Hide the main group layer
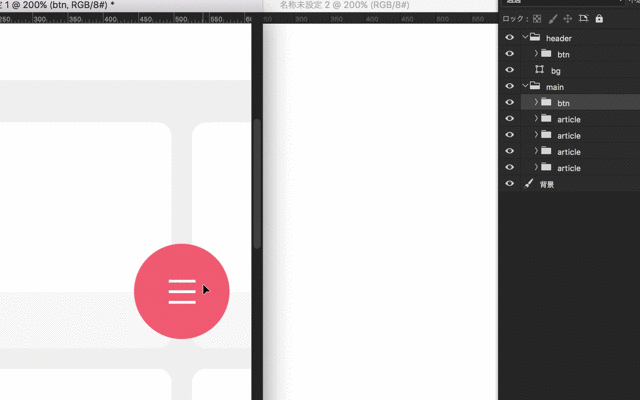640x400 pixels. [x=509, y=86]
